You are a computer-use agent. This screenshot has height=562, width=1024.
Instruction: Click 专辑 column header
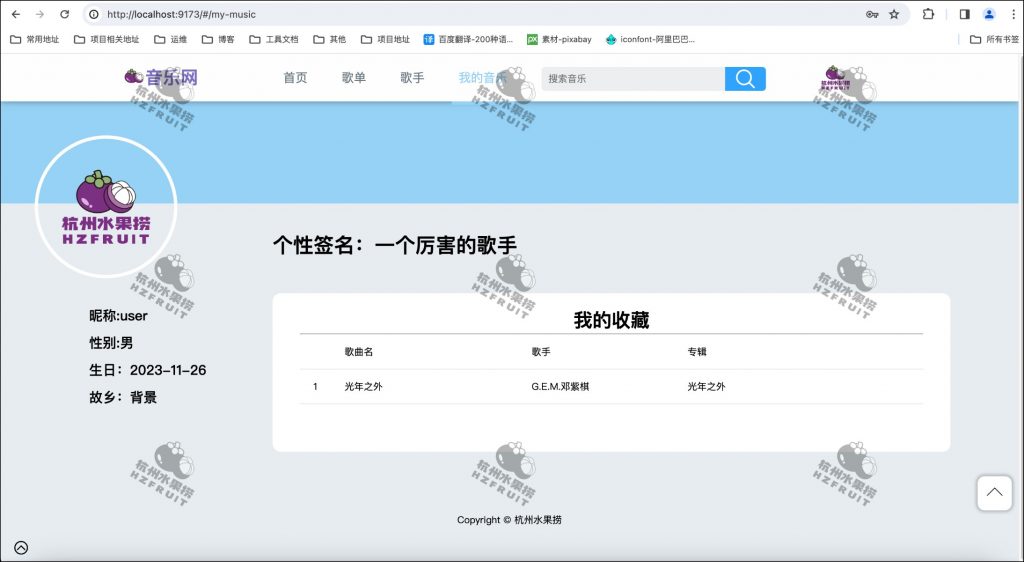tap(697, 352)
